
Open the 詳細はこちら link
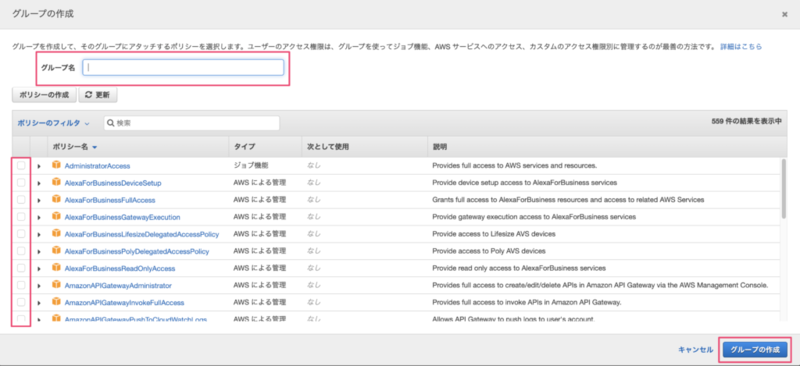741,46
